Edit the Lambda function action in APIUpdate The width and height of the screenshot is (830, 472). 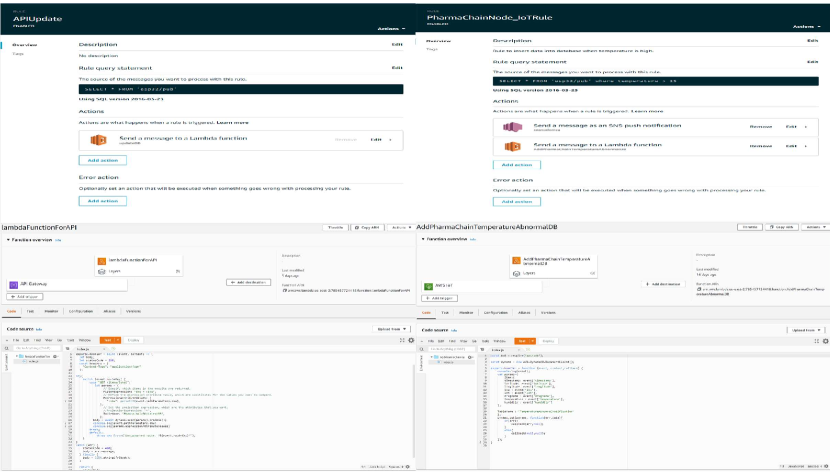point(376,140)
